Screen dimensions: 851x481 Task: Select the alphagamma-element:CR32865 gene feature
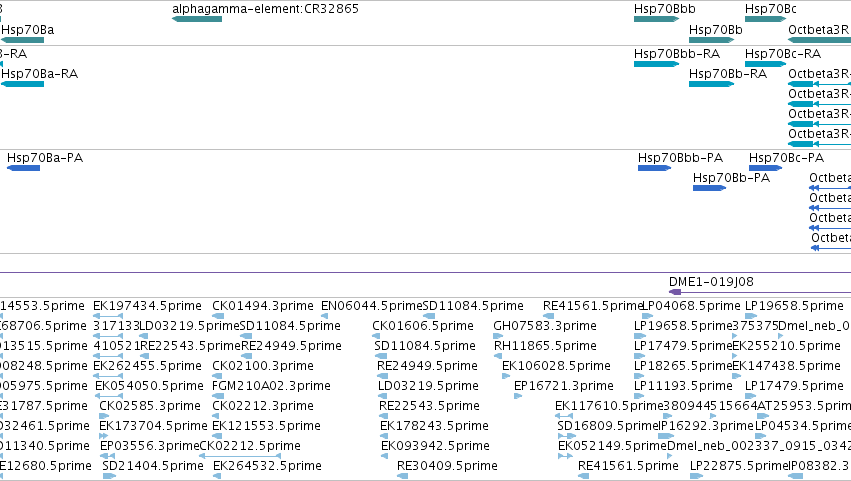tap(197, 19)
